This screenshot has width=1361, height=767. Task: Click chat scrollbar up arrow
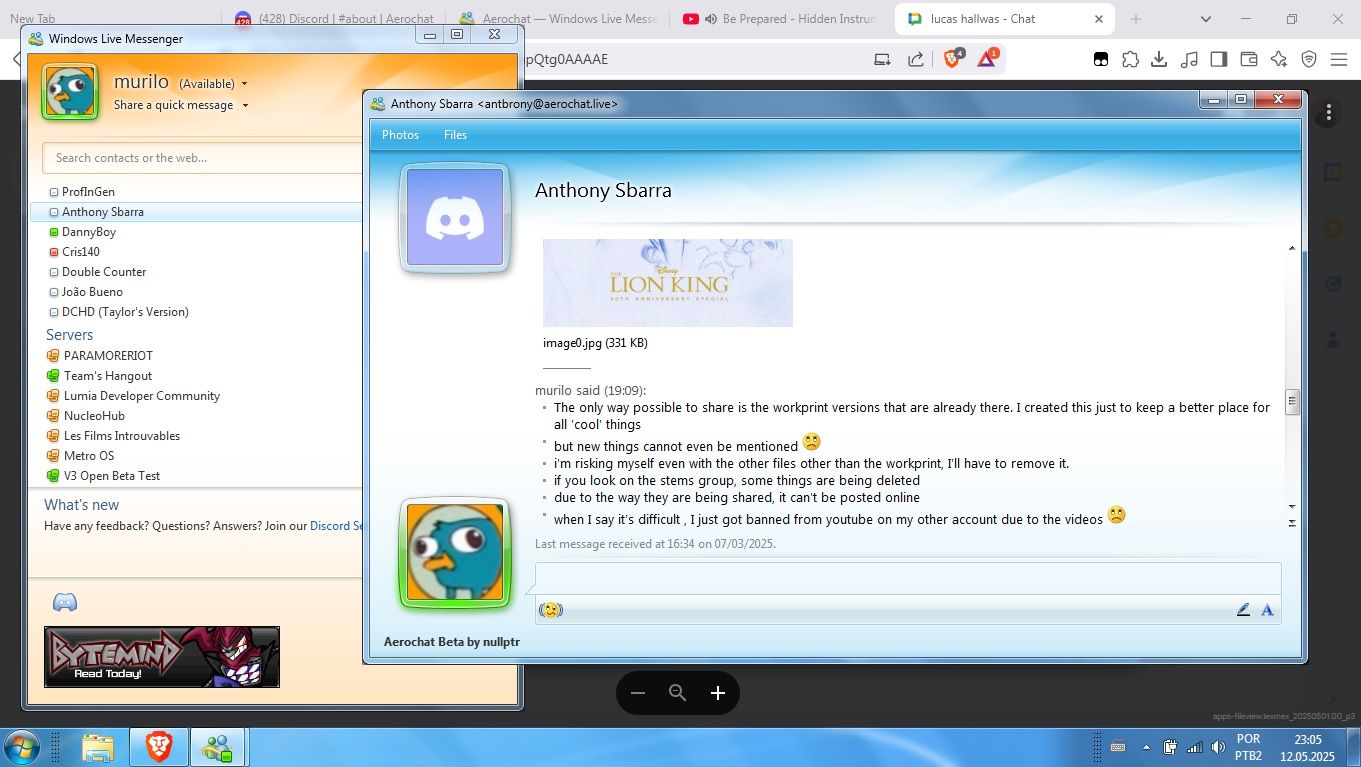point(1291,248)
